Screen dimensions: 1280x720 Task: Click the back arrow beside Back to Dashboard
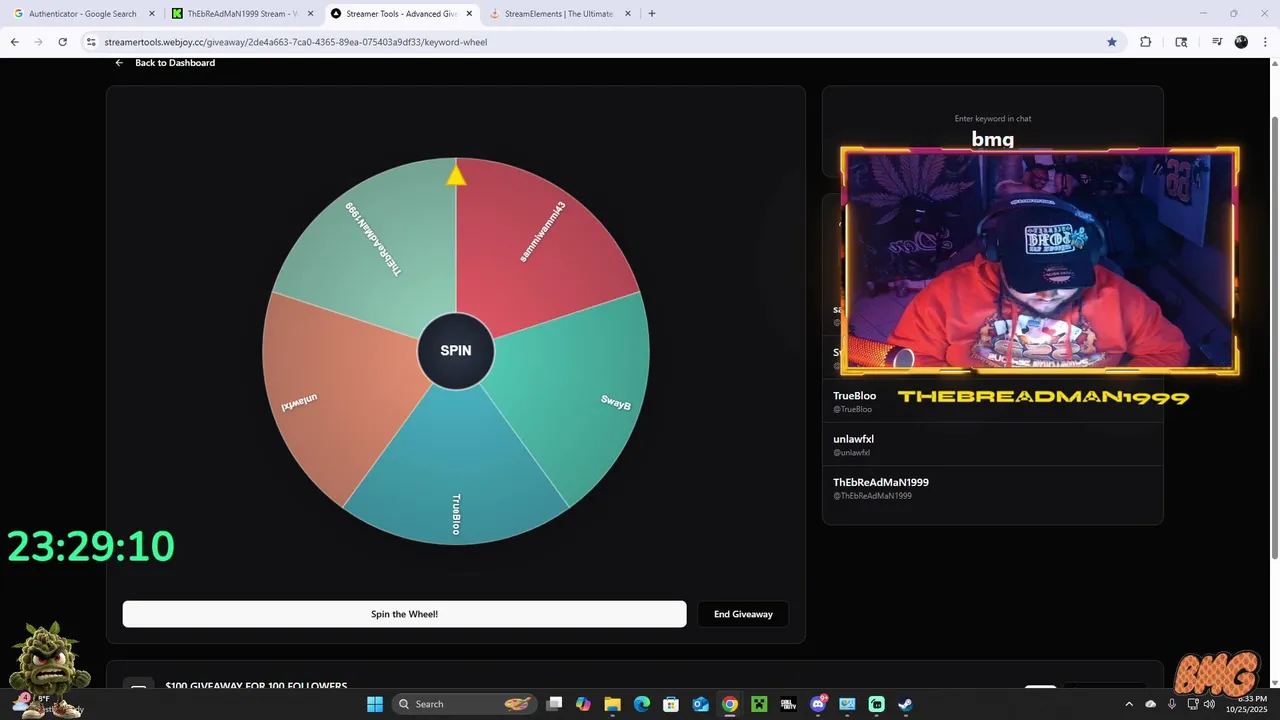[x=119, y=63]
